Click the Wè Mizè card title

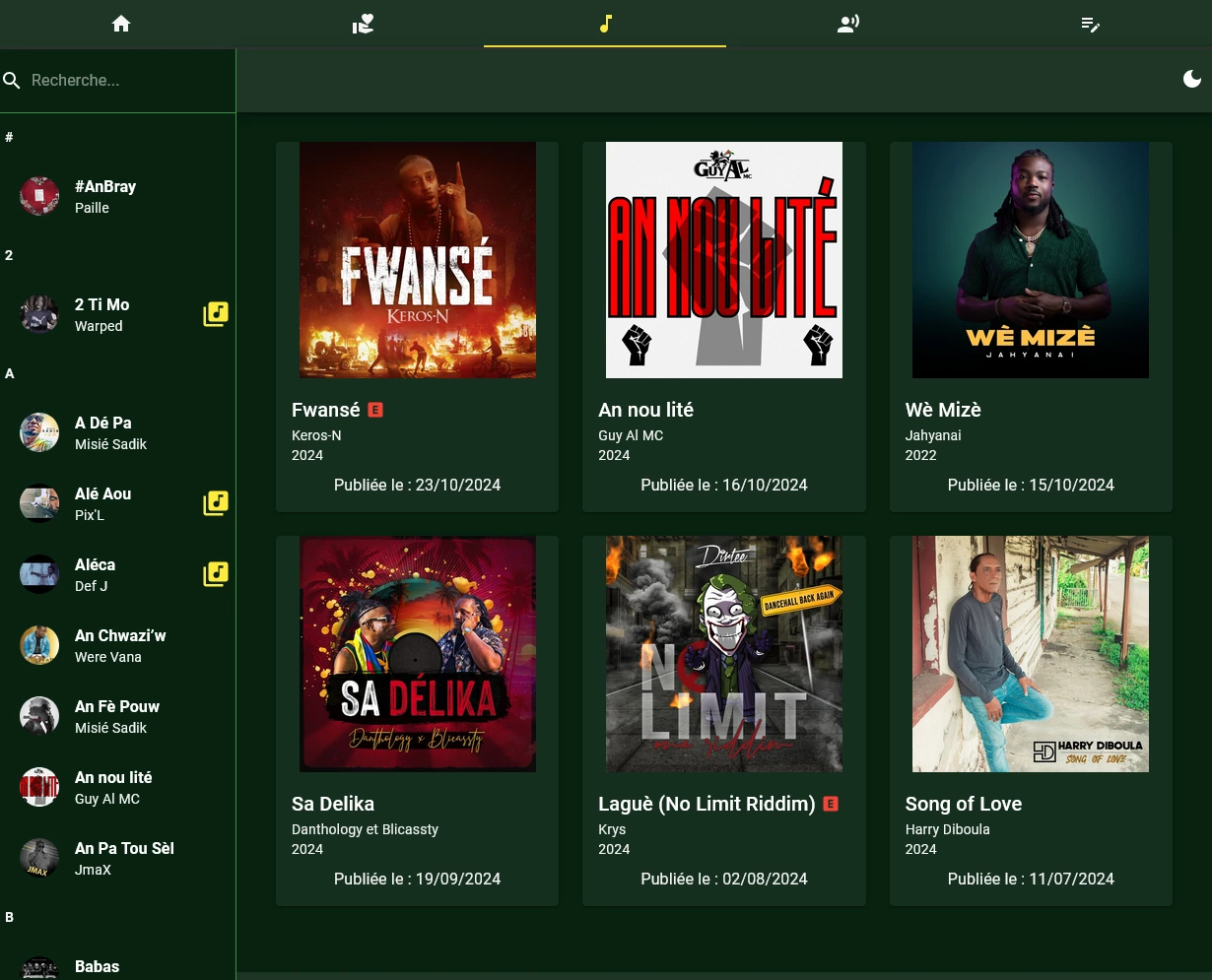pos(943,410)
